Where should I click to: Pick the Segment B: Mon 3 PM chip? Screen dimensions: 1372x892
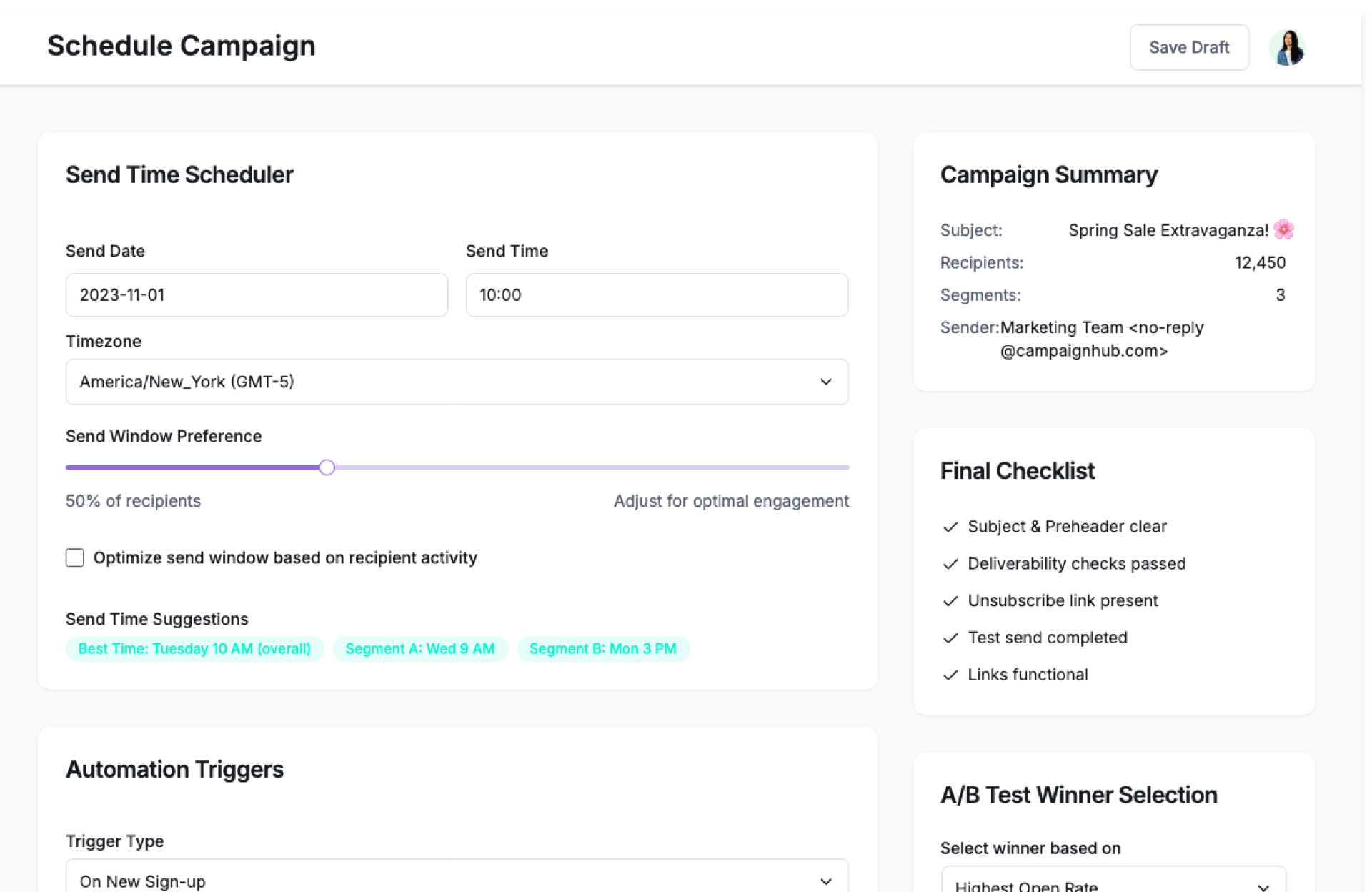click(602, 649)
